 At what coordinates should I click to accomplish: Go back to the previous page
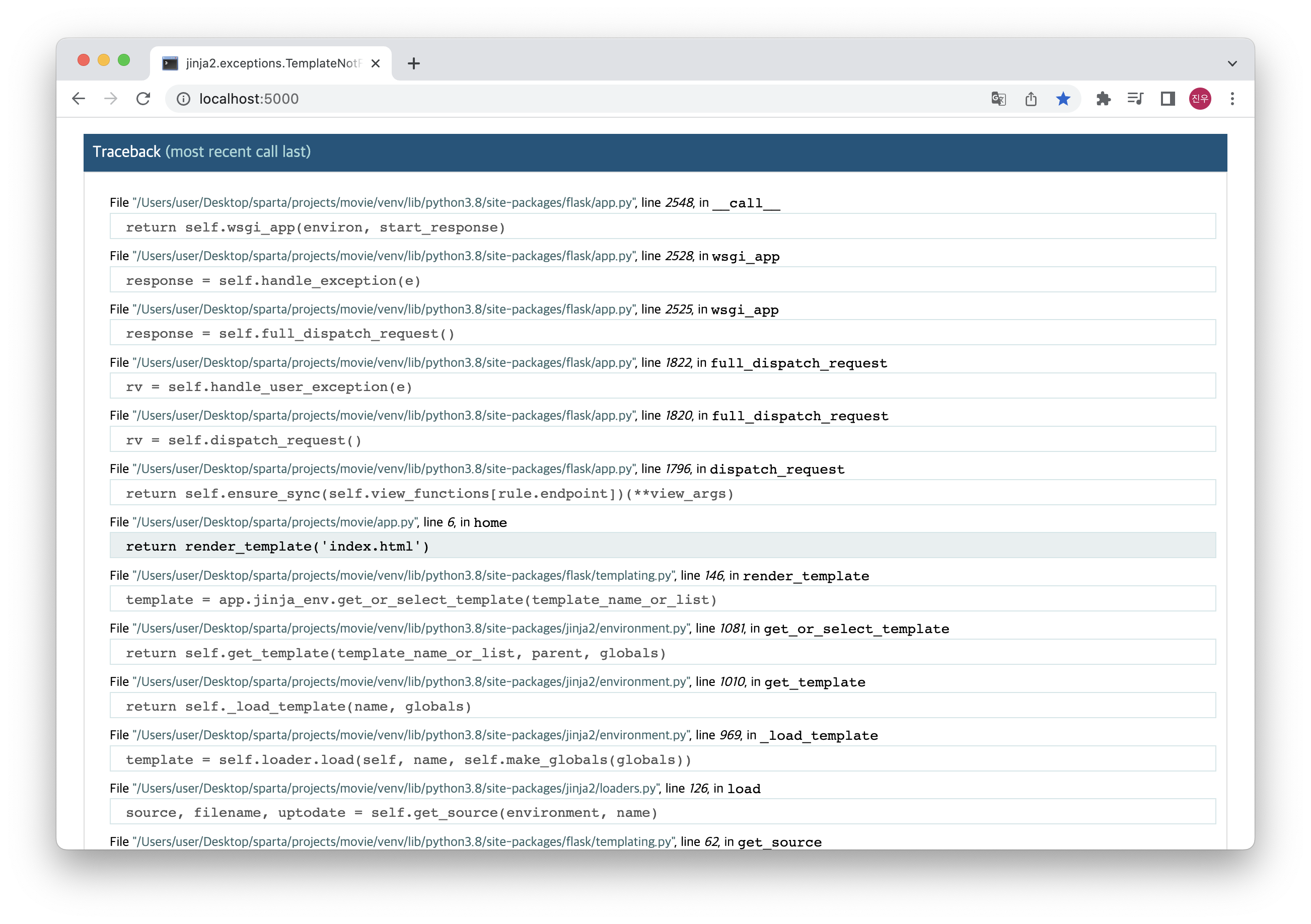(x=79, y=99)
